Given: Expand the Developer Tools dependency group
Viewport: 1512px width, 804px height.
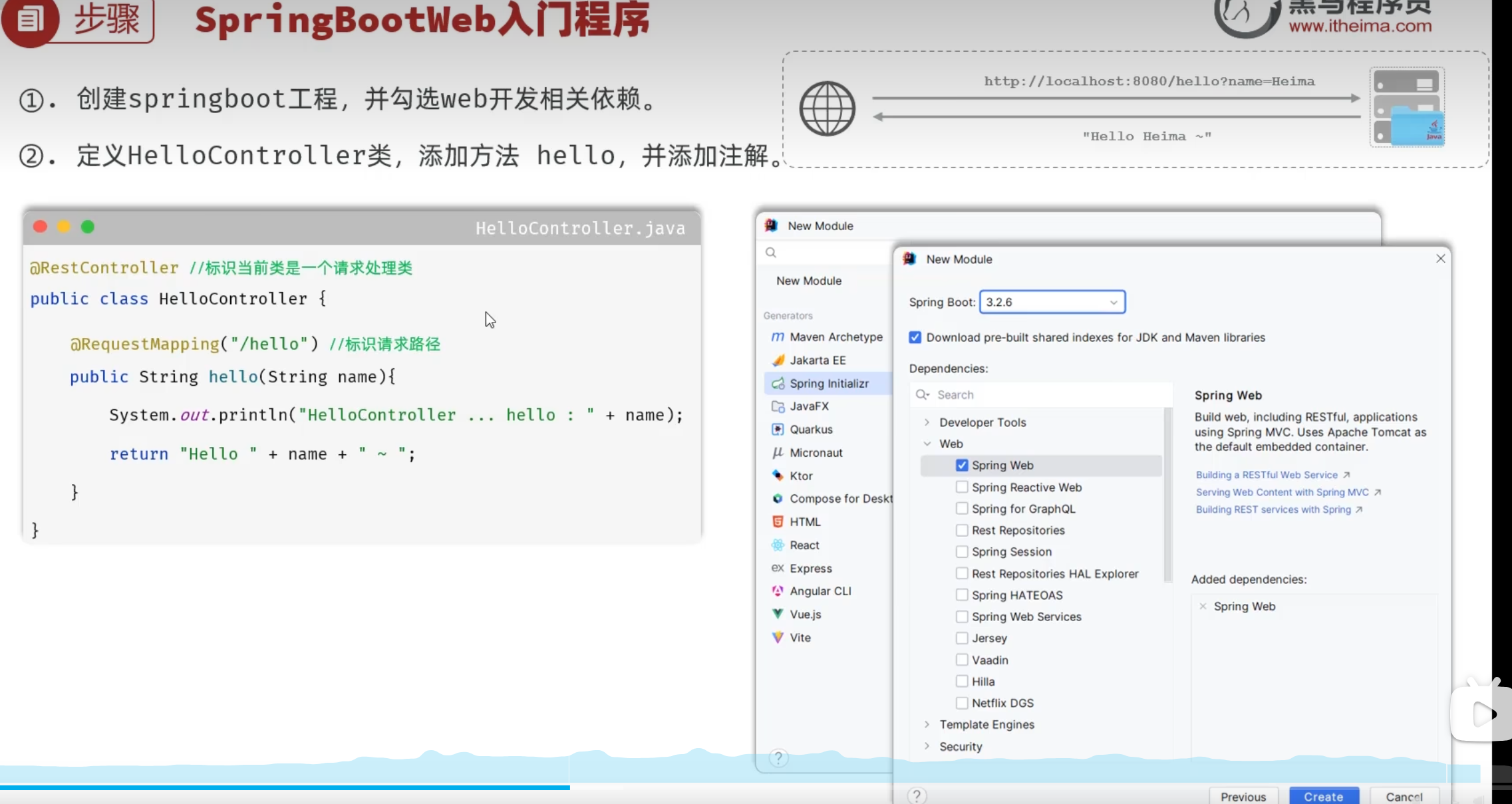Looking at the screenshot, I should [x=927, y=422].
